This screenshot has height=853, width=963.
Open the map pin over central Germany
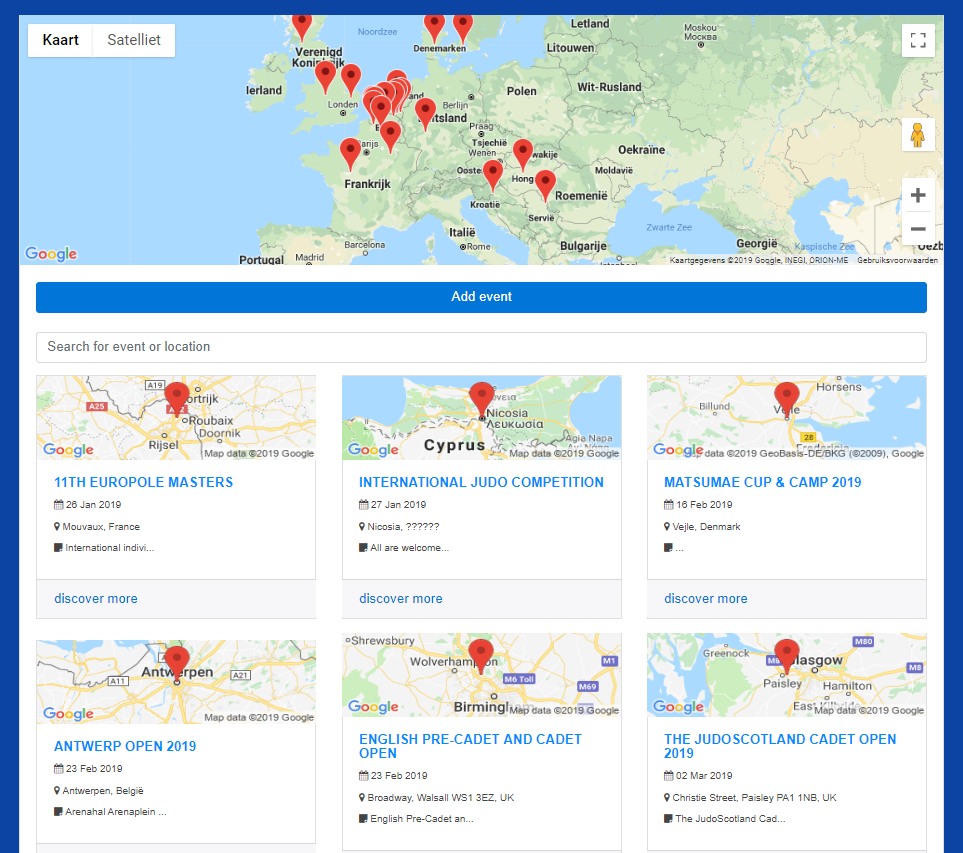pos(426,113)
